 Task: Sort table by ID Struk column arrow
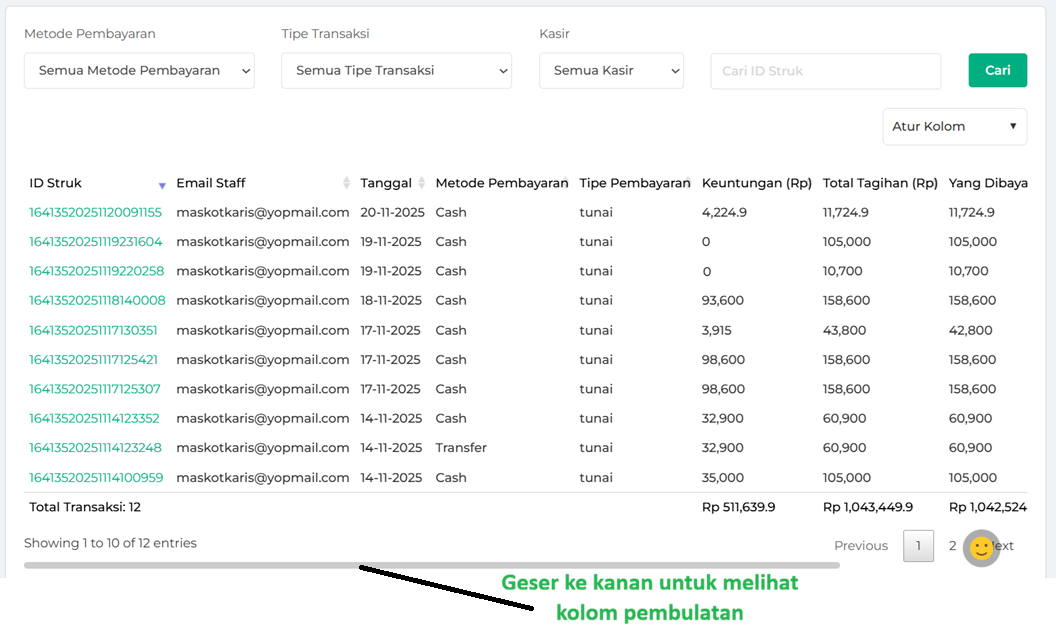pyautogui.click(x=162, y=185)
